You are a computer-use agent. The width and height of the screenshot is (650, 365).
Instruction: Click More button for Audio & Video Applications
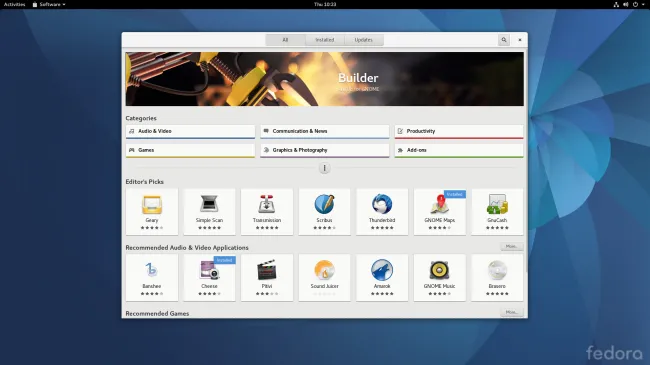512,246
